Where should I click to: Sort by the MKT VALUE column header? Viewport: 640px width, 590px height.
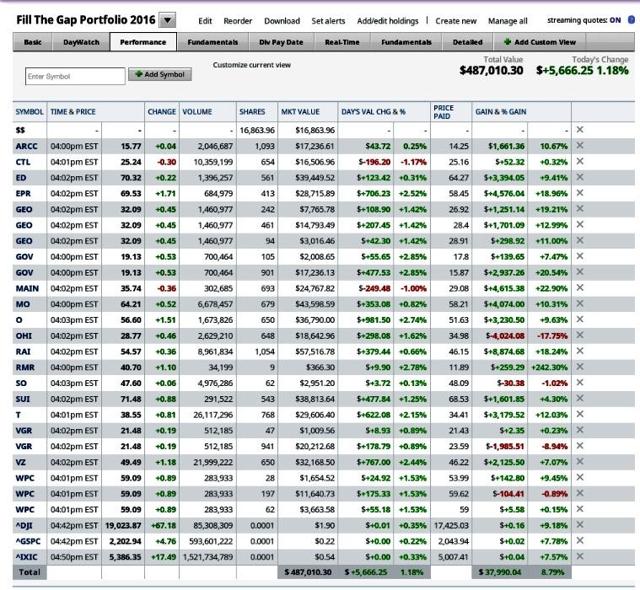(x=300, y=112)
